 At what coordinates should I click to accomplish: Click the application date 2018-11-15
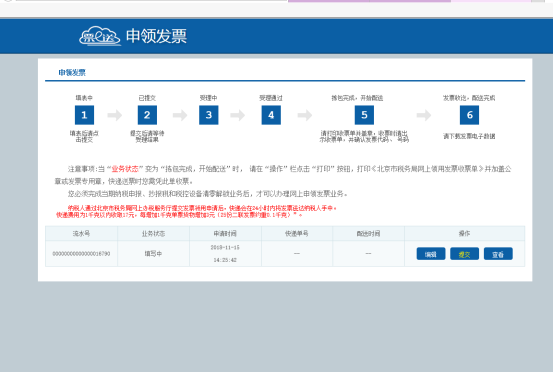click(225, 247)
